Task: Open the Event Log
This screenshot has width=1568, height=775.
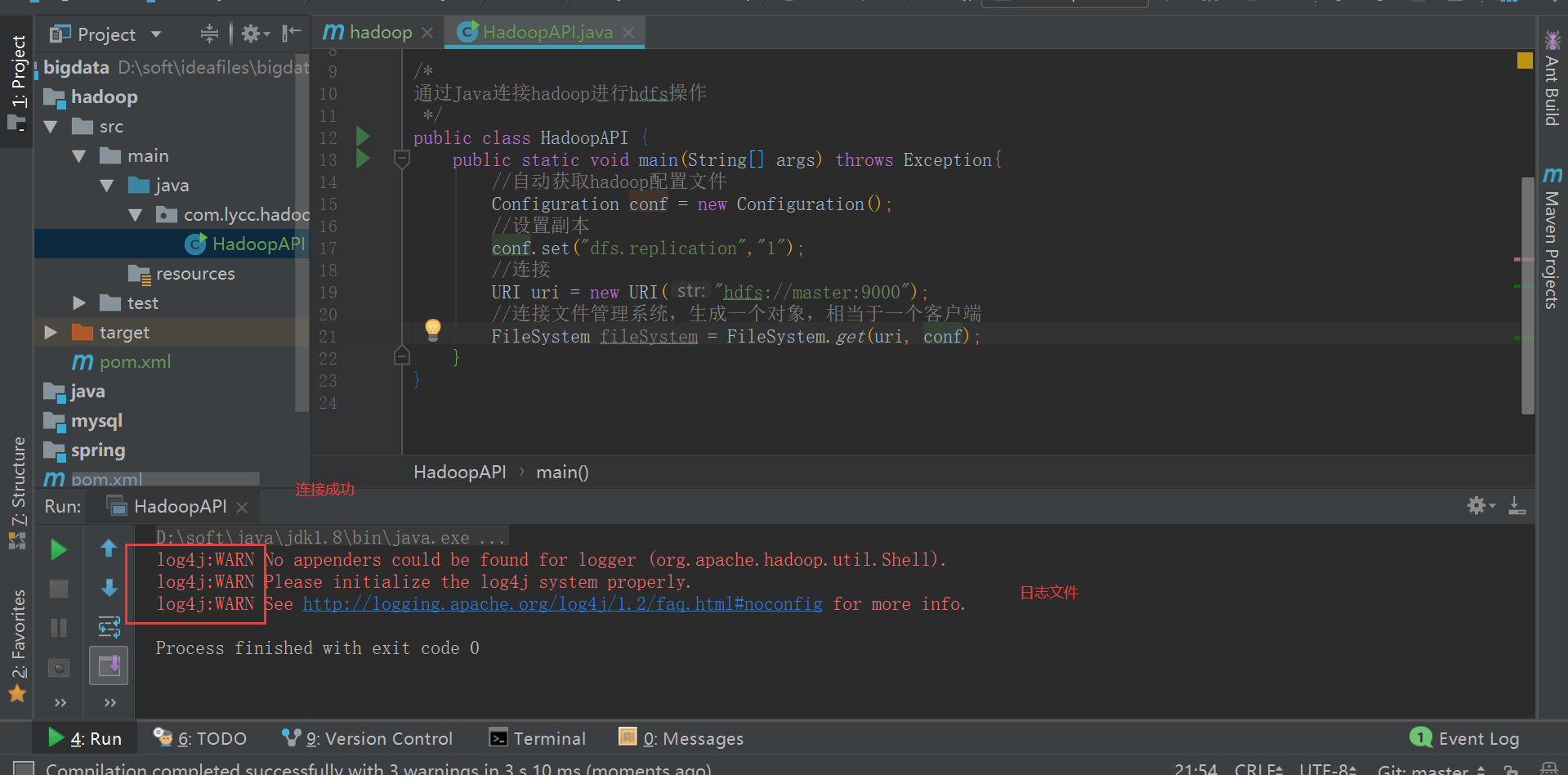Action: click(1464, 738)
